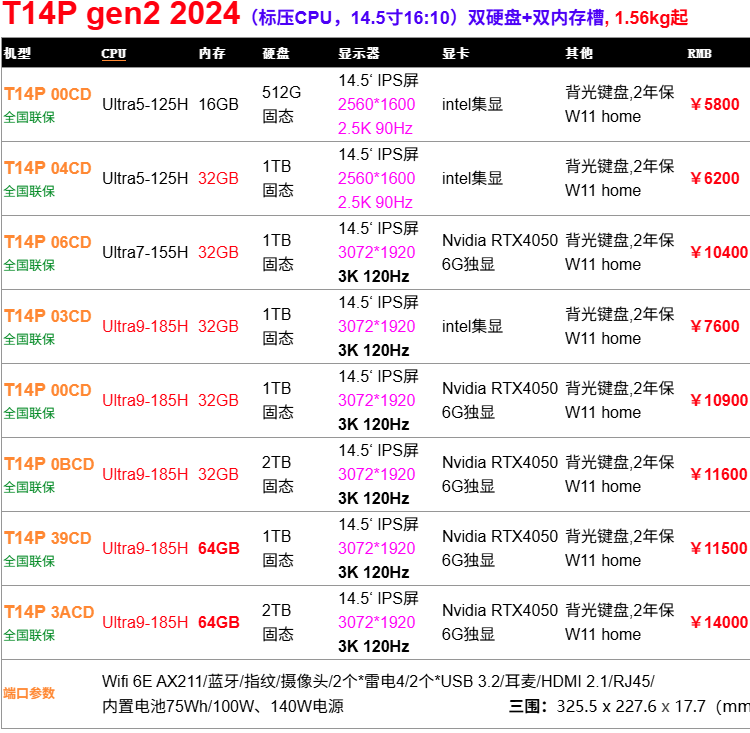Click the price "¥7600"

(715, 326)
